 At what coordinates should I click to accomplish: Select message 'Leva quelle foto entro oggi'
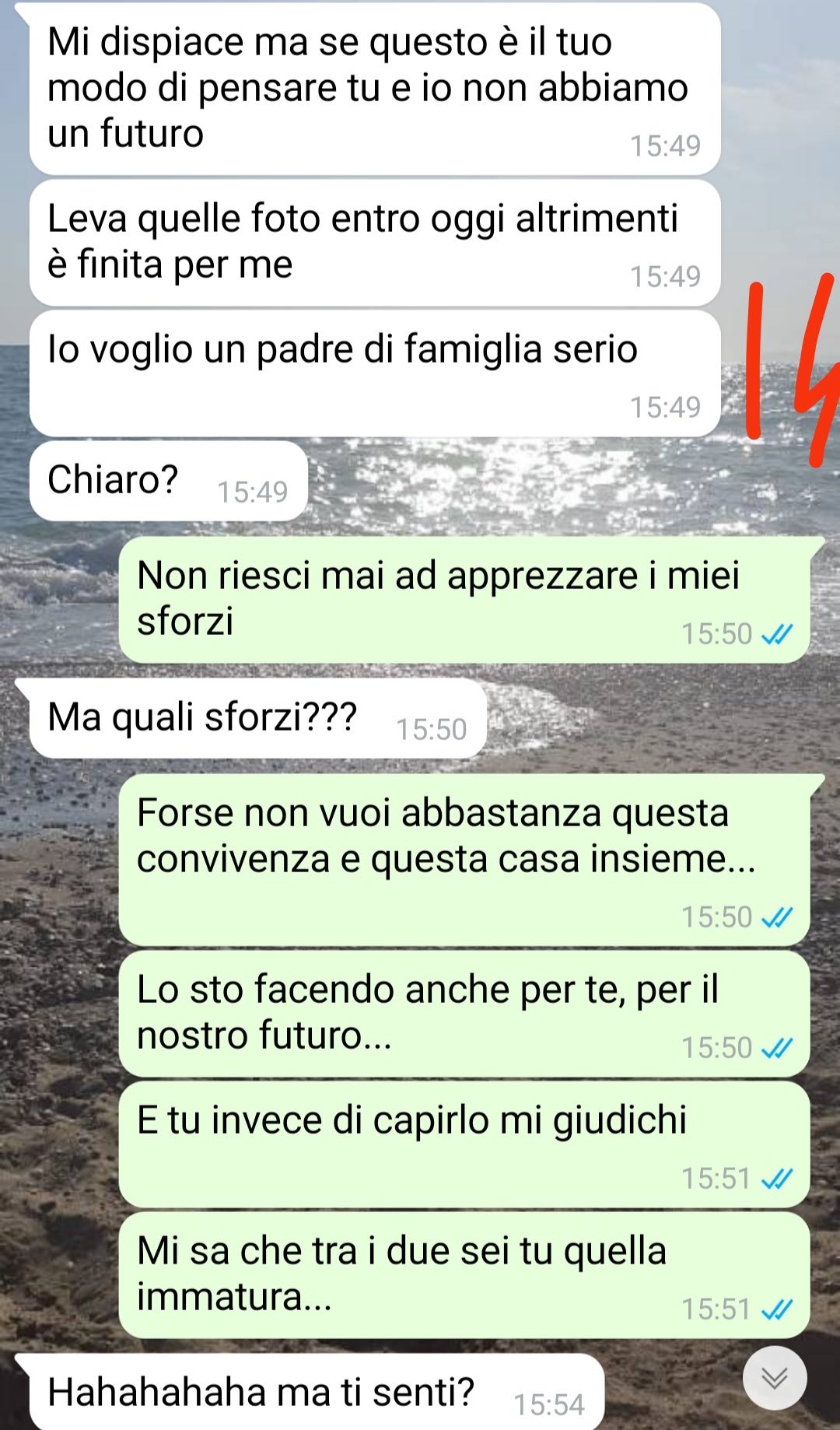375,243
